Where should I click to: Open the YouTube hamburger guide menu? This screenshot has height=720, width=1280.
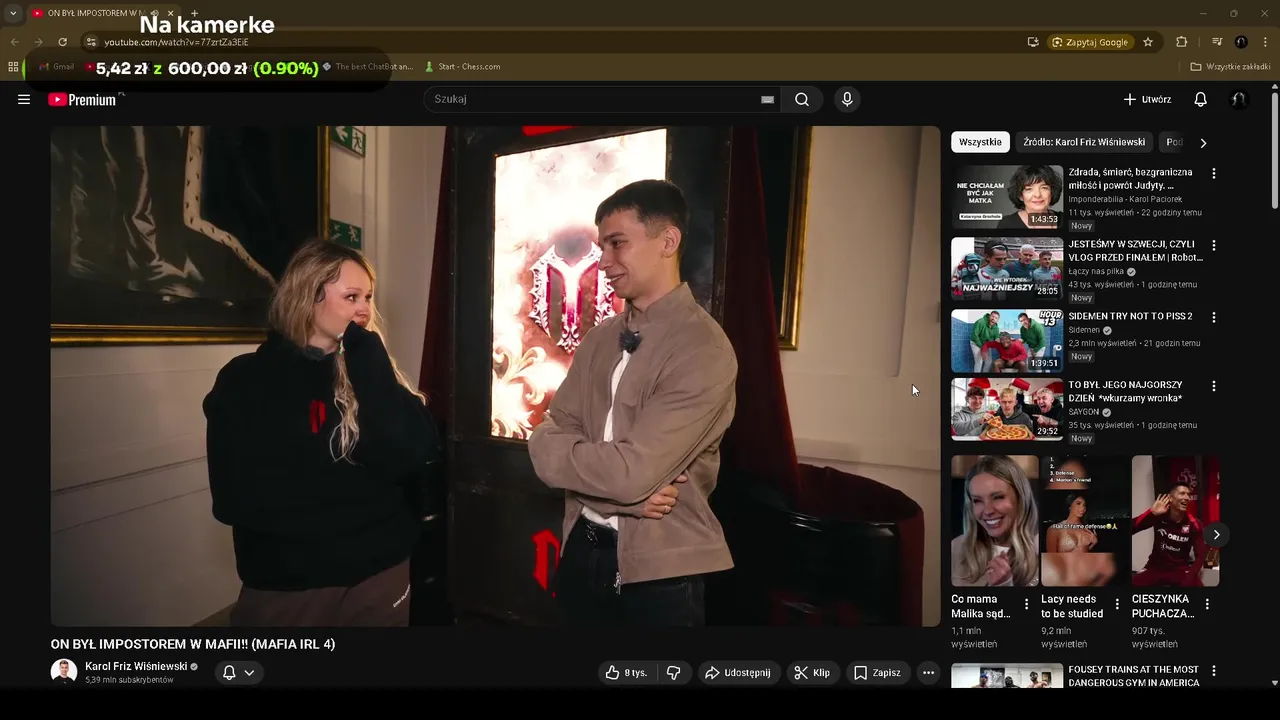point(24,99)
